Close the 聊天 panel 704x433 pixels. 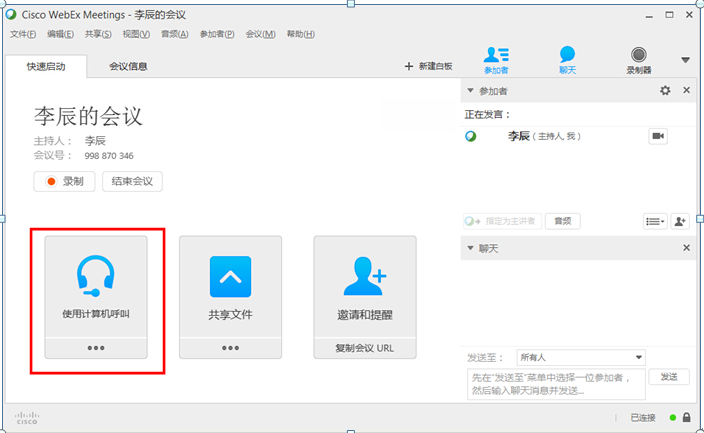click(x=686, y=247)
